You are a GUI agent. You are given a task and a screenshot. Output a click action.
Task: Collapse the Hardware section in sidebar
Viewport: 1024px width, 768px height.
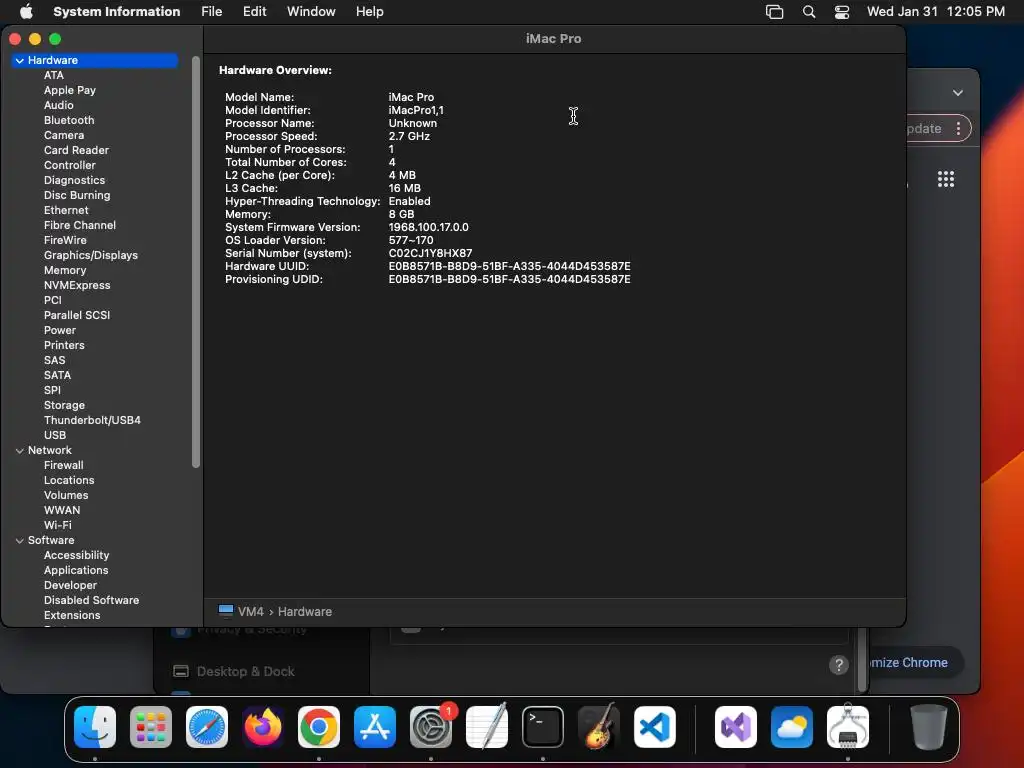(20, 61)
